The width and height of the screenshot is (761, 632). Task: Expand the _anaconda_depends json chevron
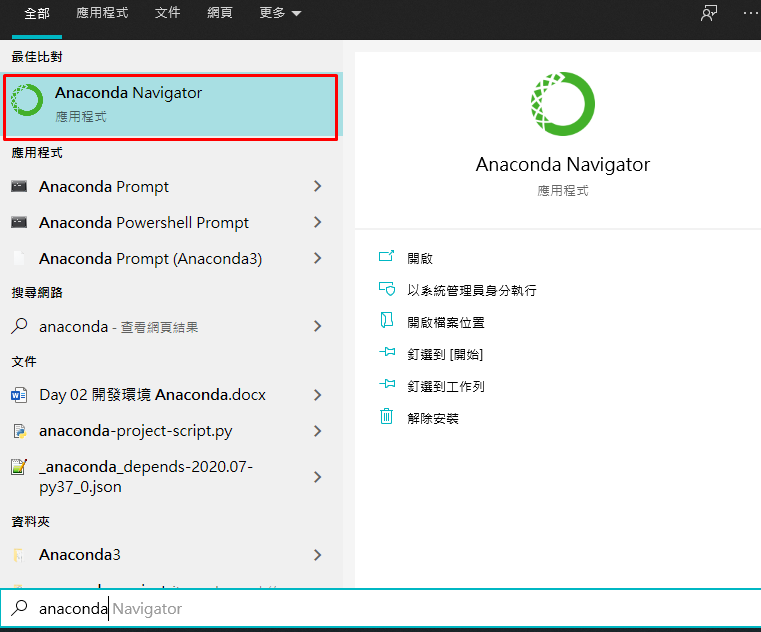tap(317, 477)
